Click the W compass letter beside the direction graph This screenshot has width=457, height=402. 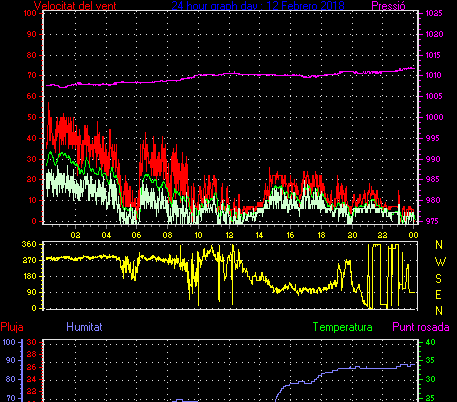click(440, 262)
